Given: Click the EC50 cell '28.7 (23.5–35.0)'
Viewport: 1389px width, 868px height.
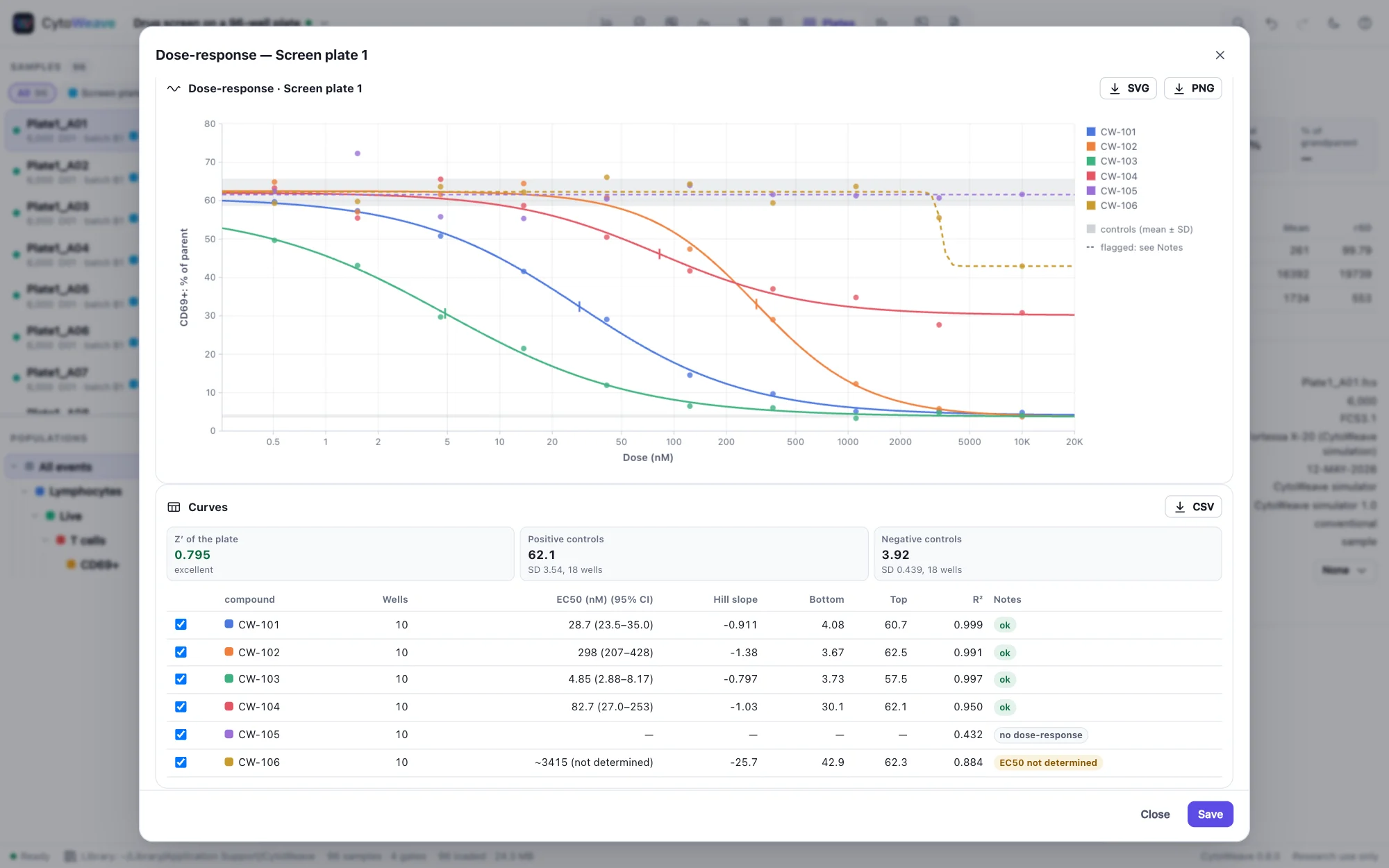Looking at the screenshot, I should pos(610,625).
